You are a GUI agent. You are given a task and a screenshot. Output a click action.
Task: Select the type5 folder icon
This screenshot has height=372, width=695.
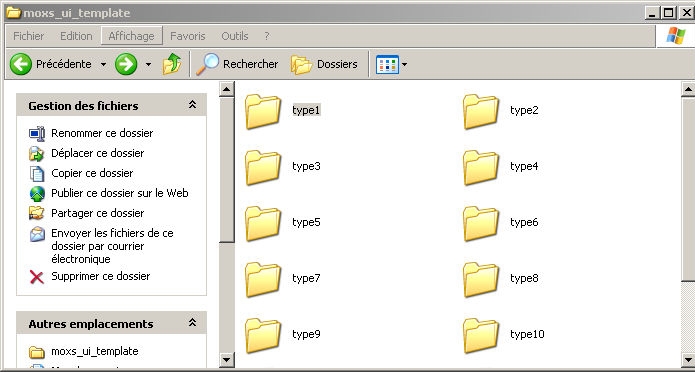click(263, 223)
